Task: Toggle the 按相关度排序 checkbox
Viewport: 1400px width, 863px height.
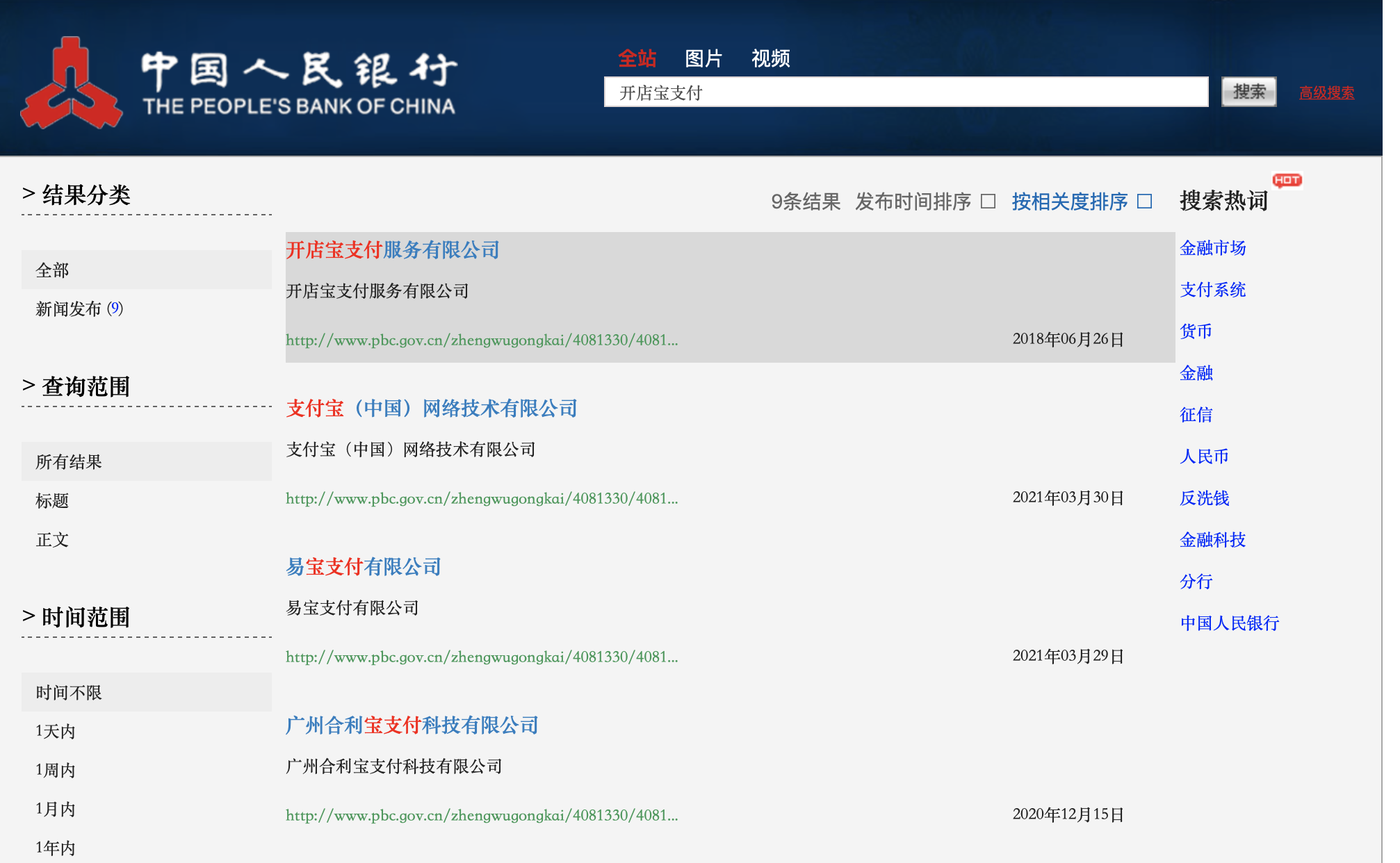Action: tap(1144, 202)
